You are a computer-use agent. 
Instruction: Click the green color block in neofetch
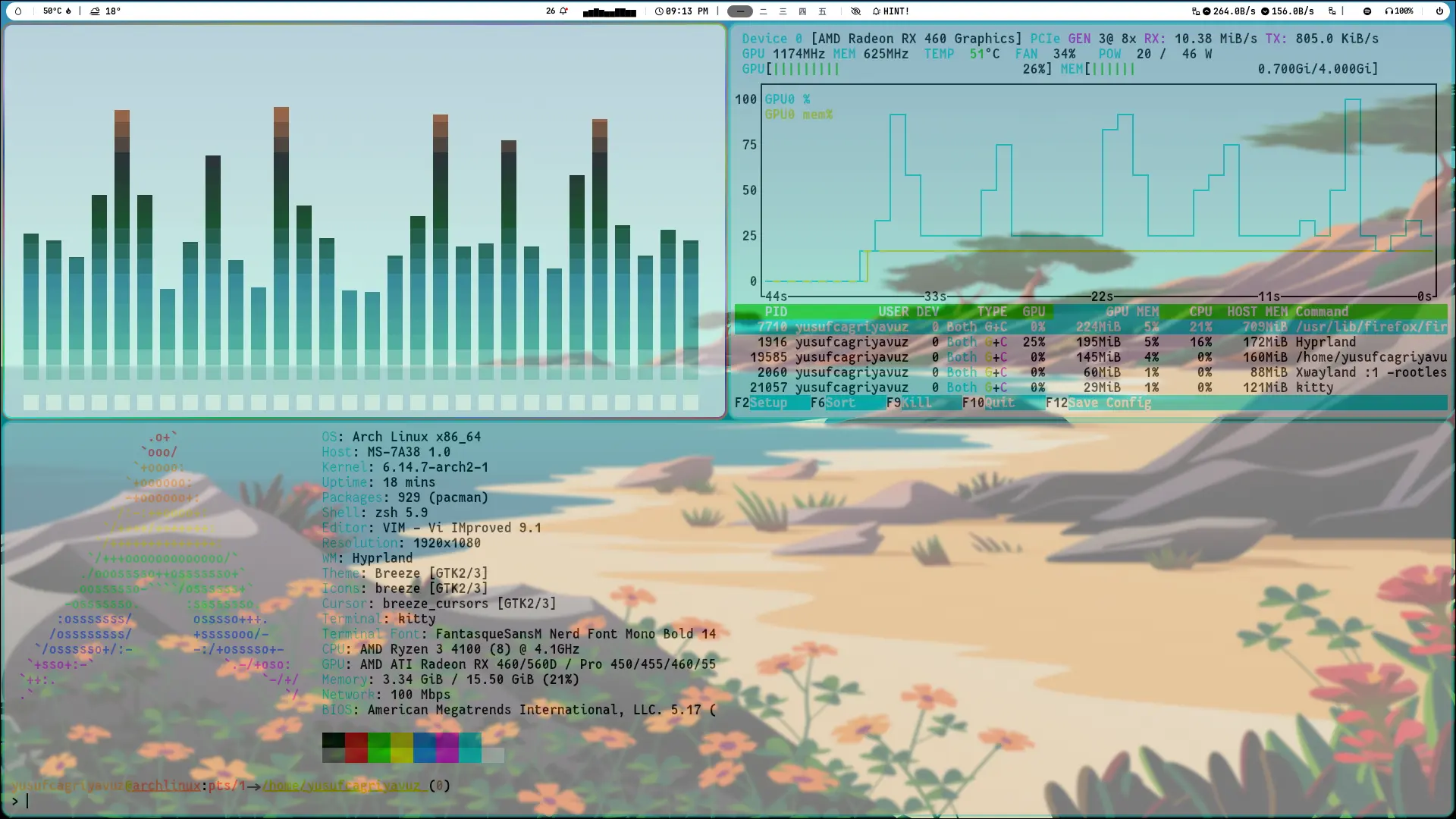(379, 748)
